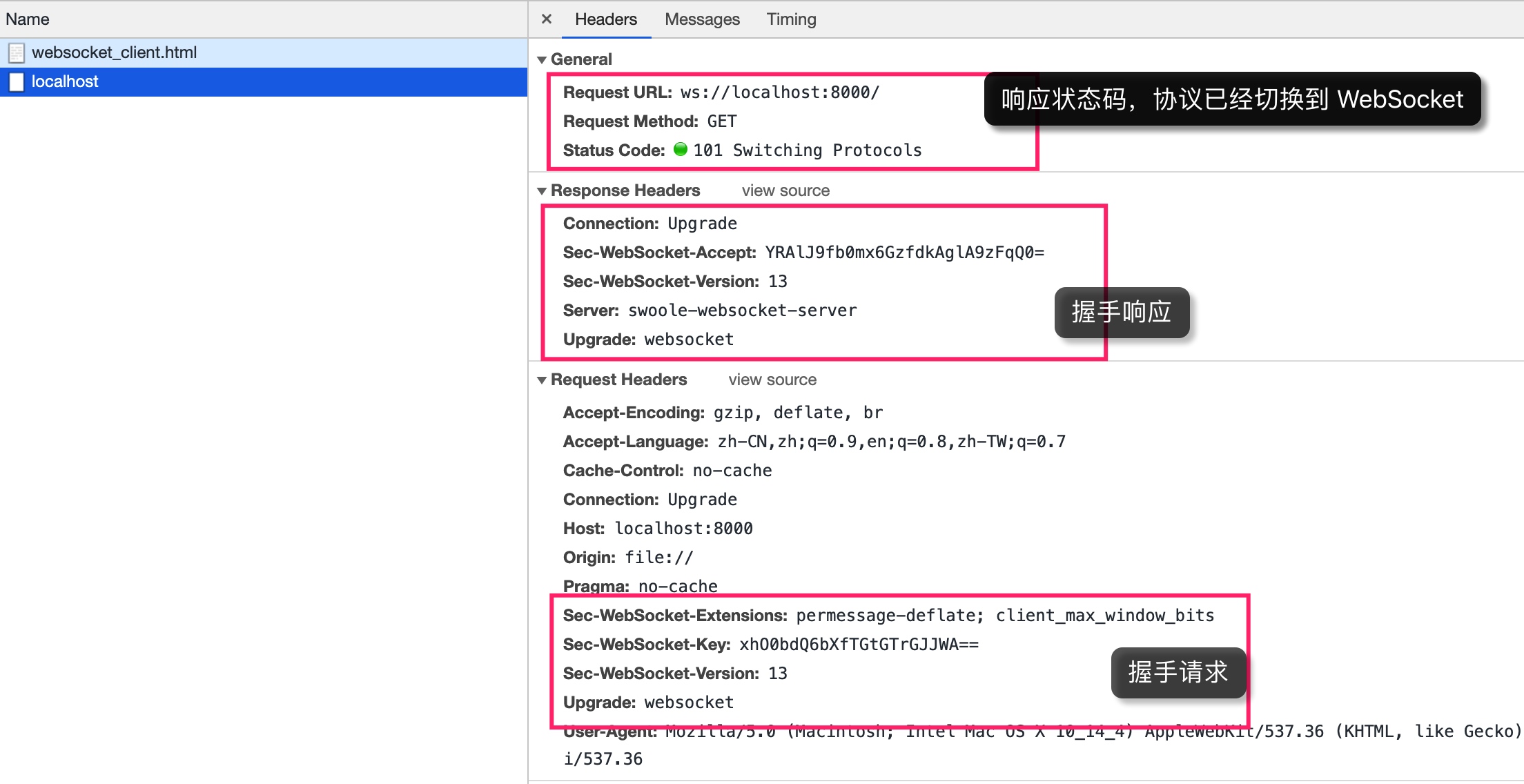Image resolution: width=1524 pixels, height=784 pixels.
Task: View source of Request Headers
Action: click(772, 380)
